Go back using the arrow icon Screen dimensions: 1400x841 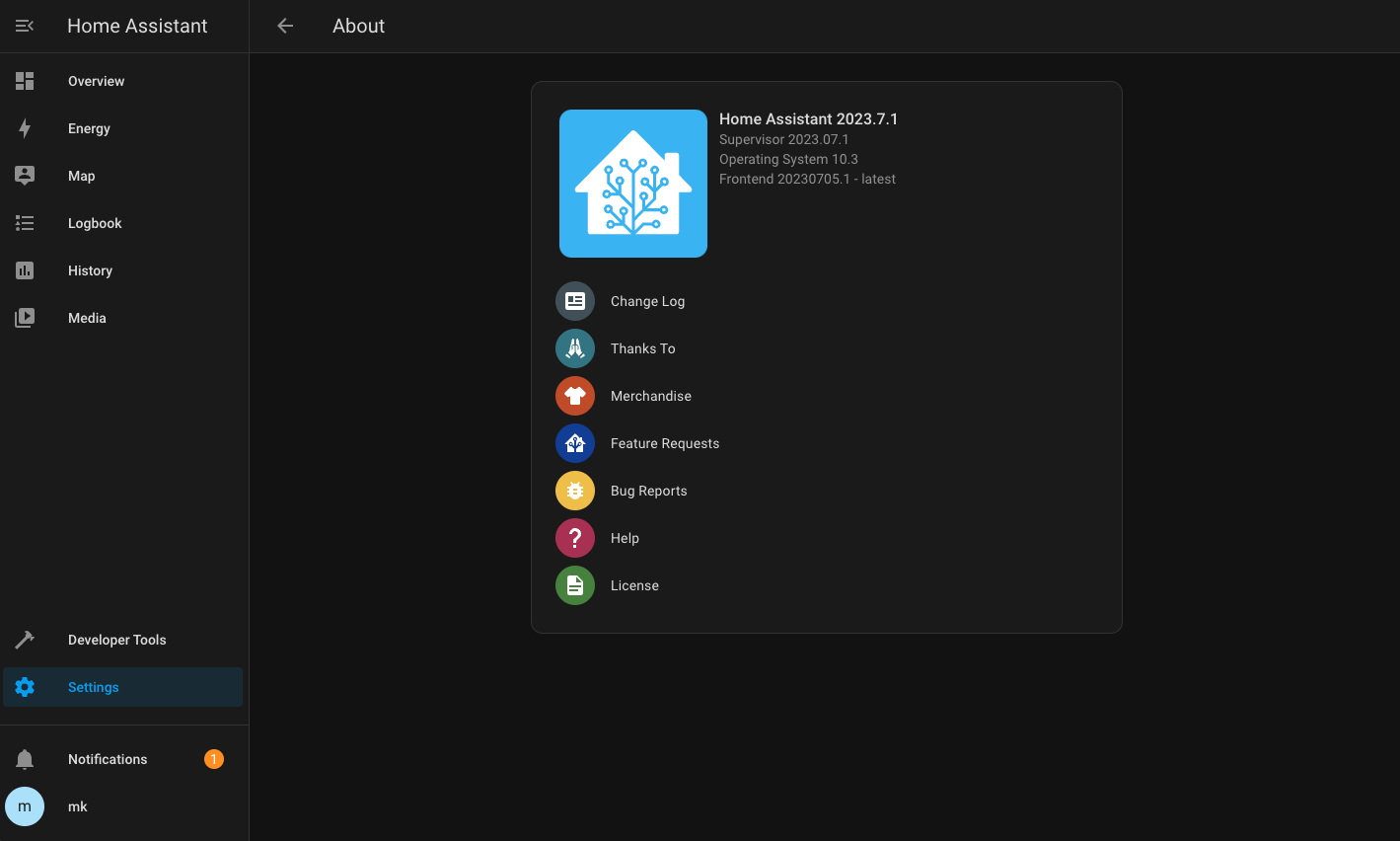tap(285, 26)
